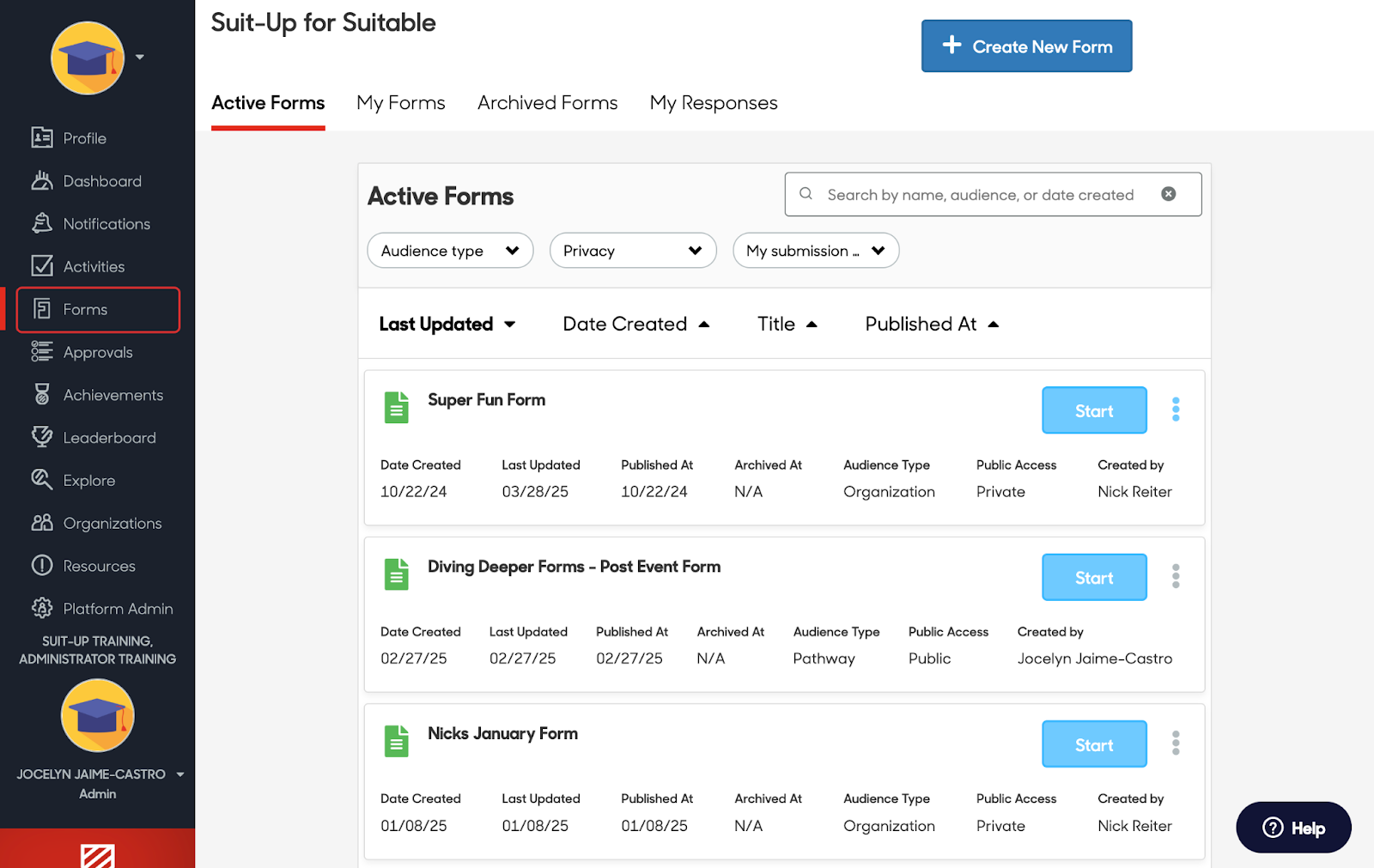
Task: Start the Nicks January Form
Action: click(1094, 744)
